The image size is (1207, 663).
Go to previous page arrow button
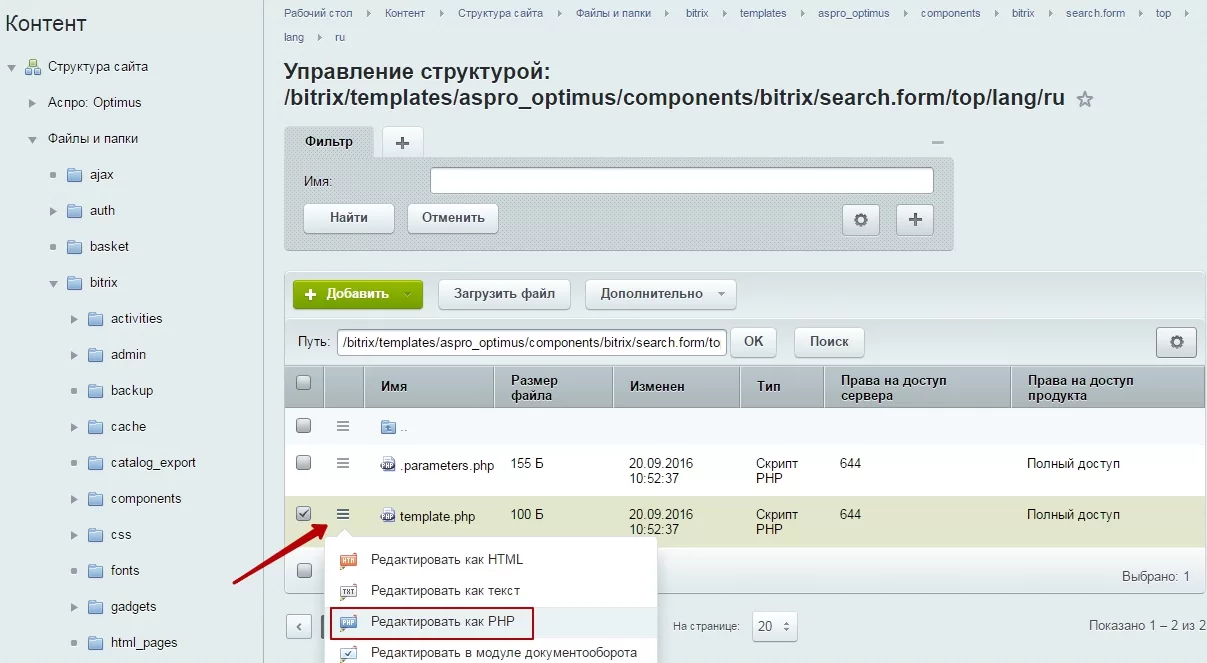click(x=299, y=627)
